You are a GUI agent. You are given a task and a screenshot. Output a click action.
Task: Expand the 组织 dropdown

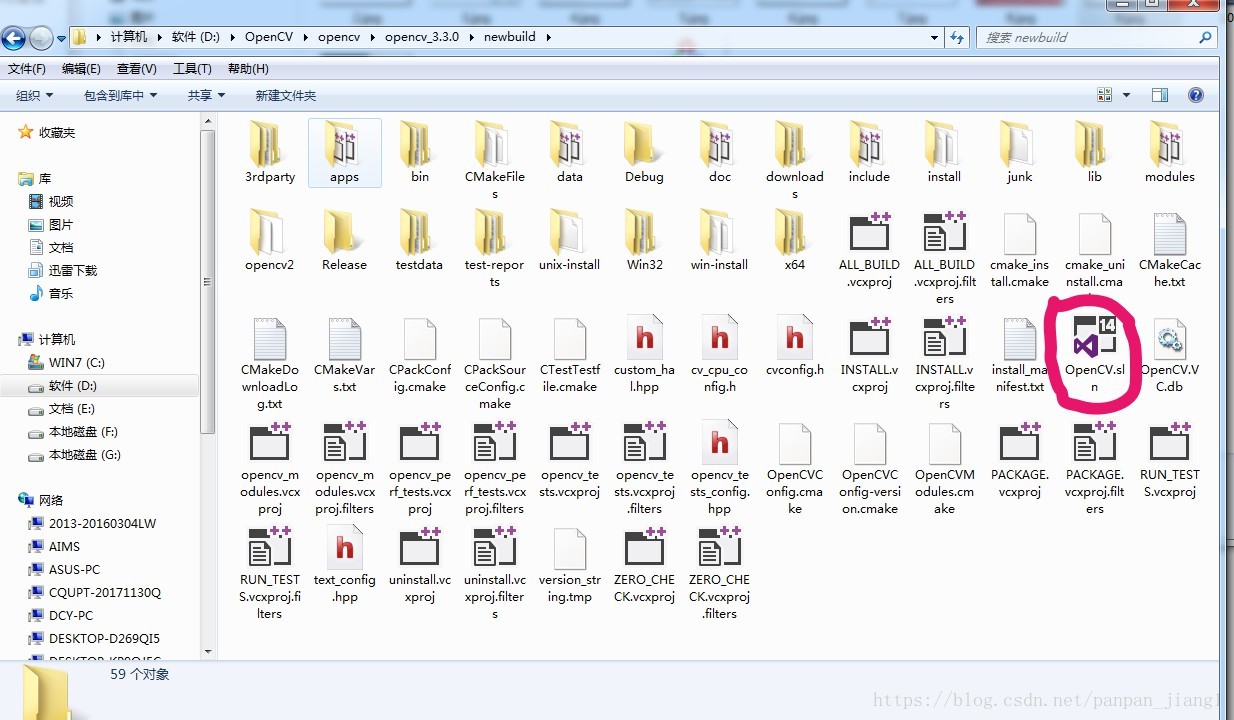35,95
